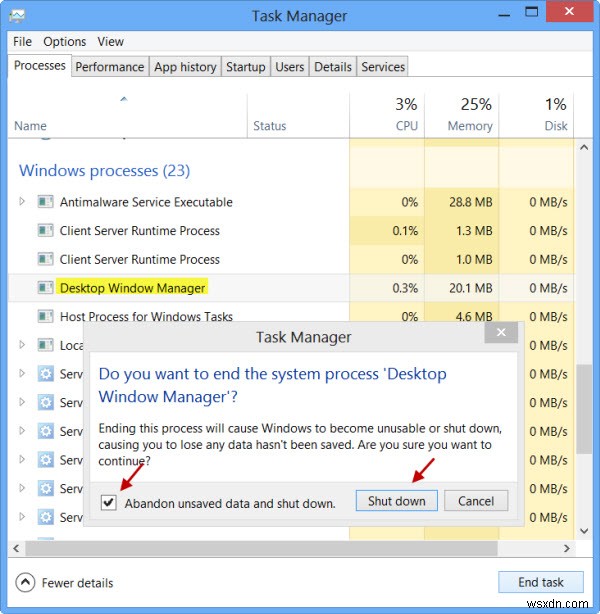The image size is (600, 614).
Task: Expand the Antimalware Service Executable row
Action: (x=22, y=202)
